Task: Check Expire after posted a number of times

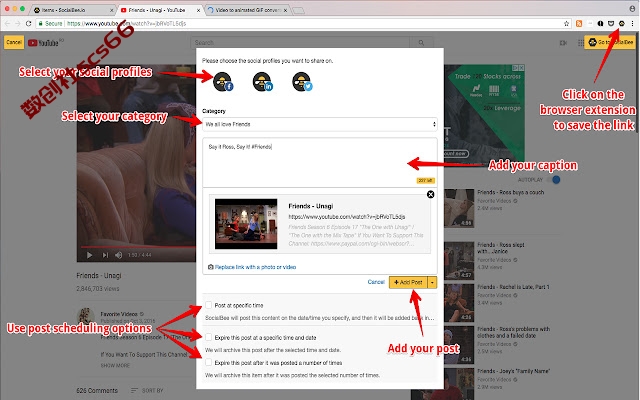Action: [x=209, y=362]
